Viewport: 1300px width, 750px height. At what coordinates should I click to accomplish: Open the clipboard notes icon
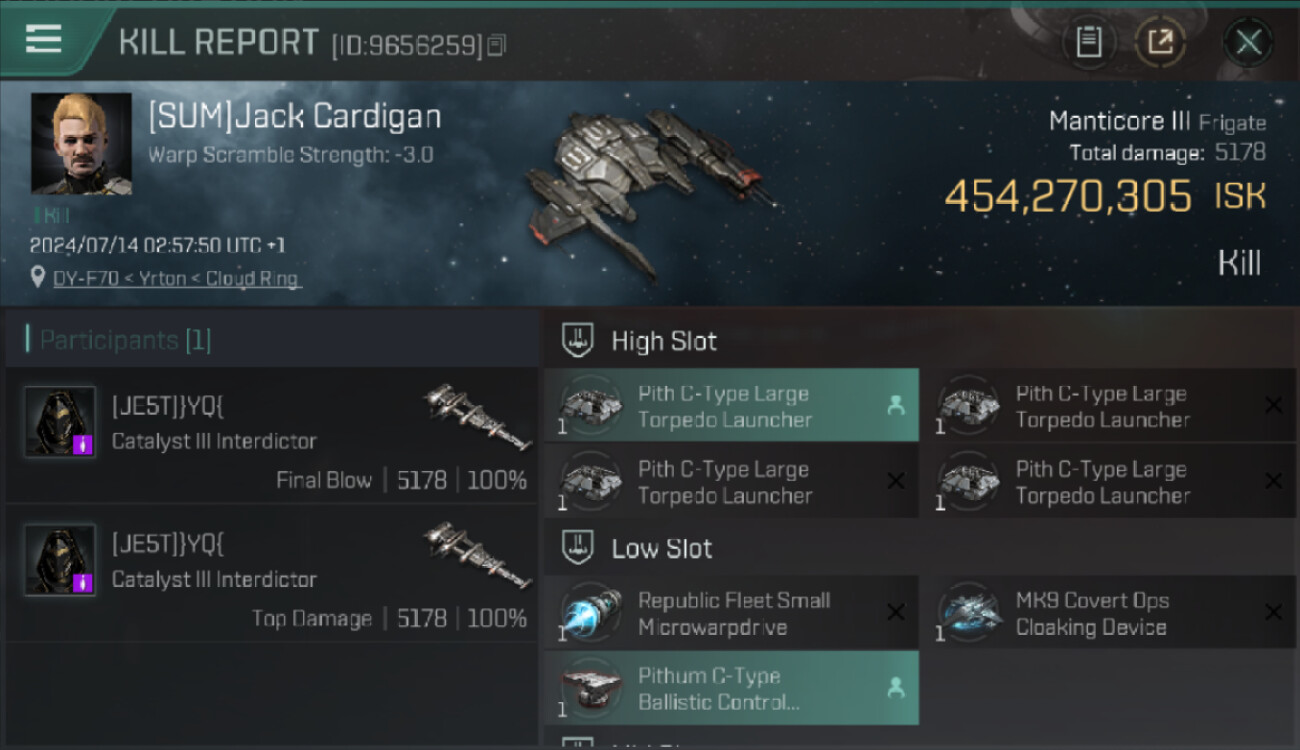pyautogui.click(x=1088, y=42)
